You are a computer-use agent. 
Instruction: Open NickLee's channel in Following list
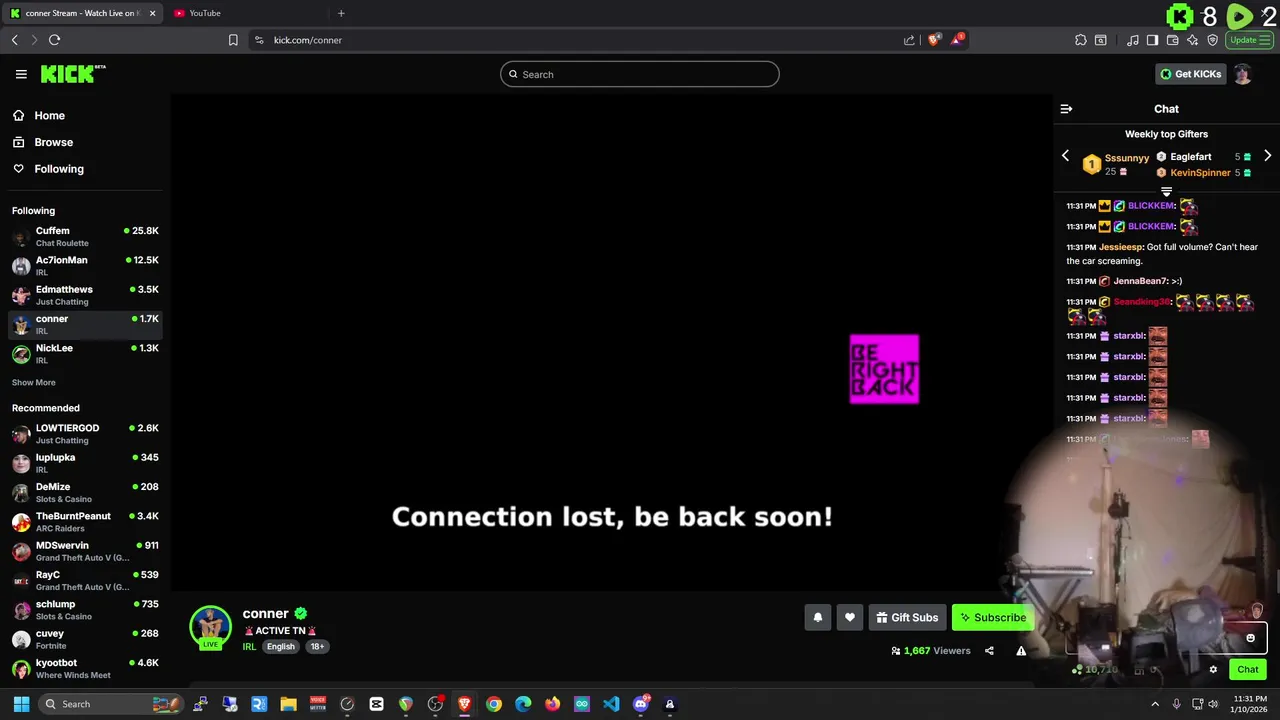pyautogui.click(x=85, y=354)
